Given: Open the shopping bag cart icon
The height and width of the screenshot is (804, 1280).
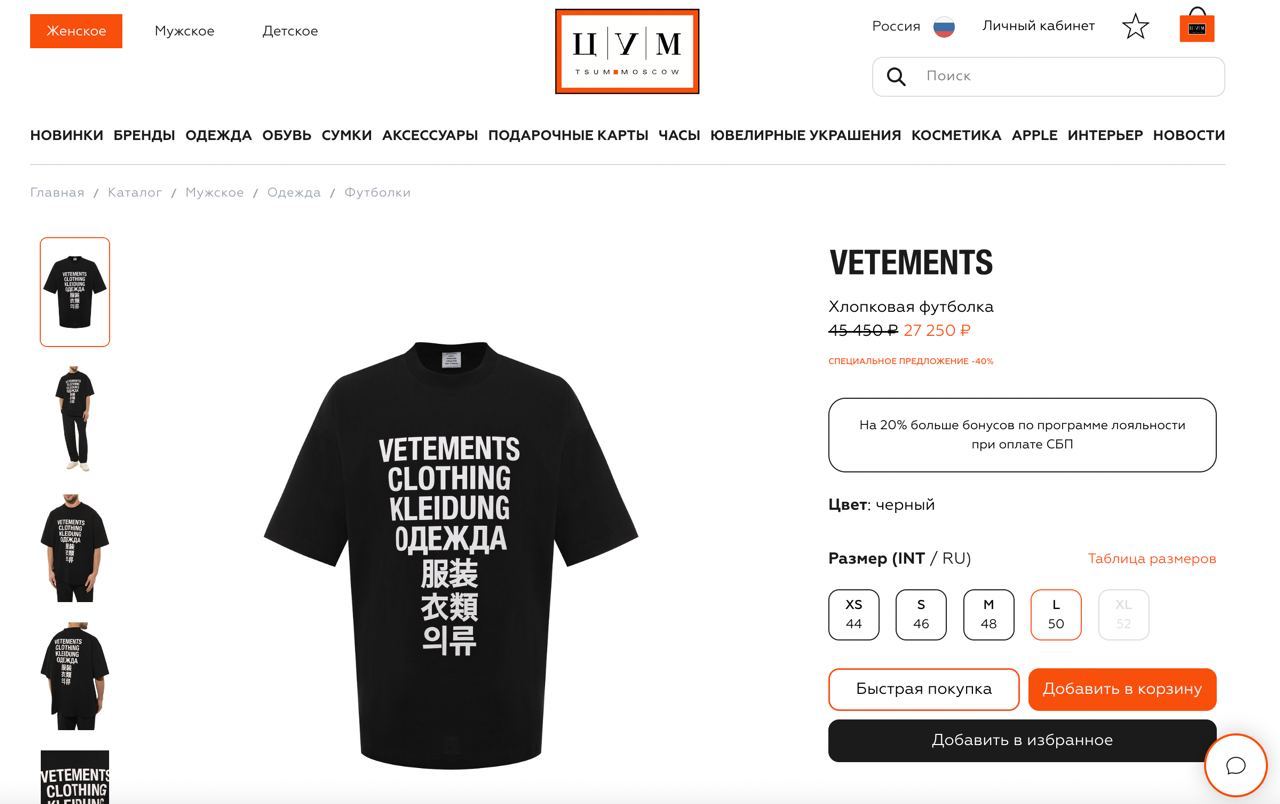Looking at the screenshot, I should pos(1197,25).
